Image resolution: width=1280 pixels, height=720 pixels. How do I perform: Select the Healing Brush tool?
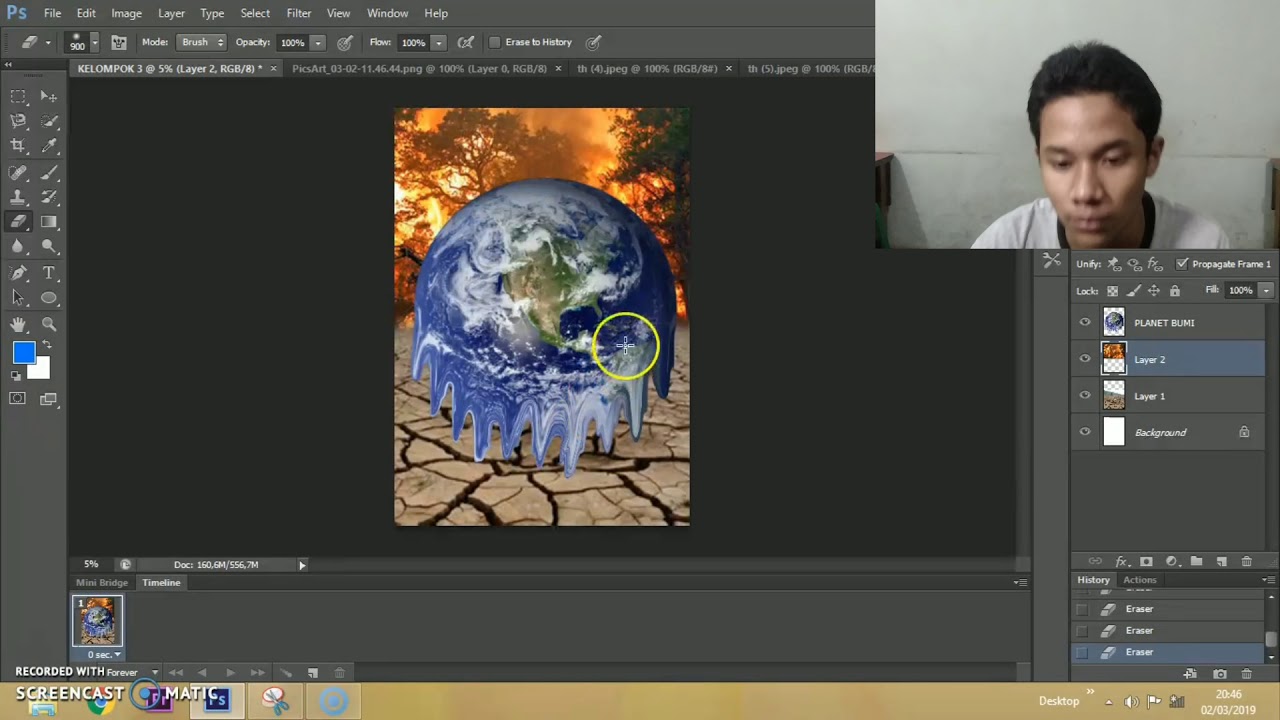[18, 172]
